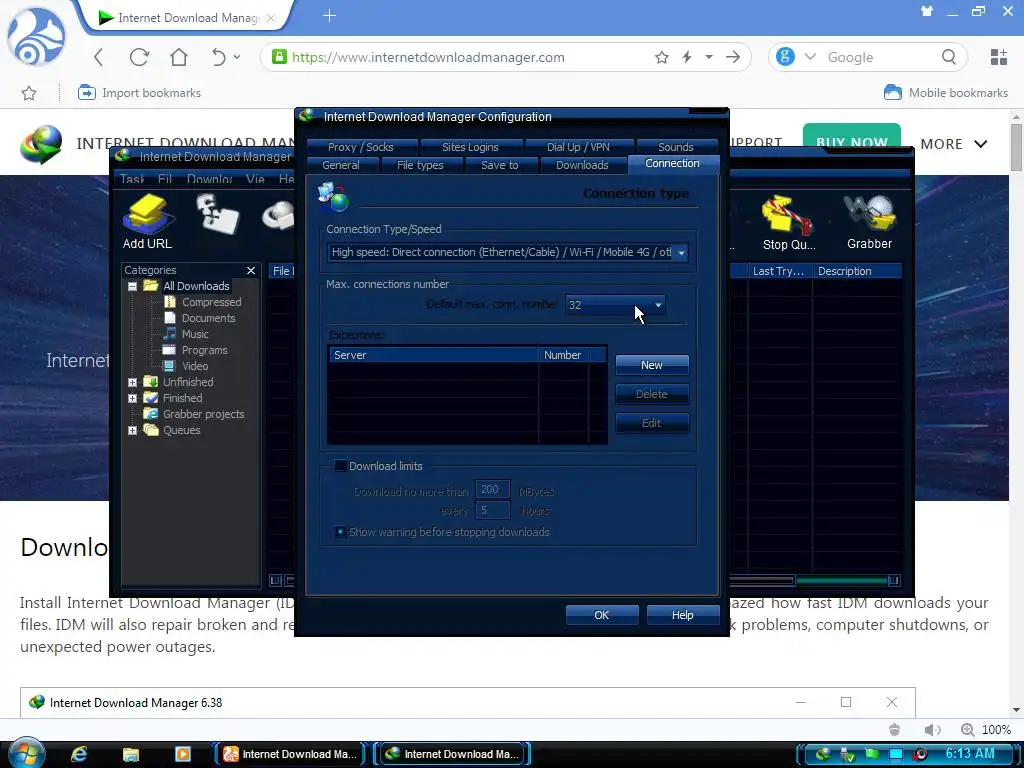Screen dimensions: 1024x768
Task: Click the Google search magnifier icon
Action: point(949,57)
